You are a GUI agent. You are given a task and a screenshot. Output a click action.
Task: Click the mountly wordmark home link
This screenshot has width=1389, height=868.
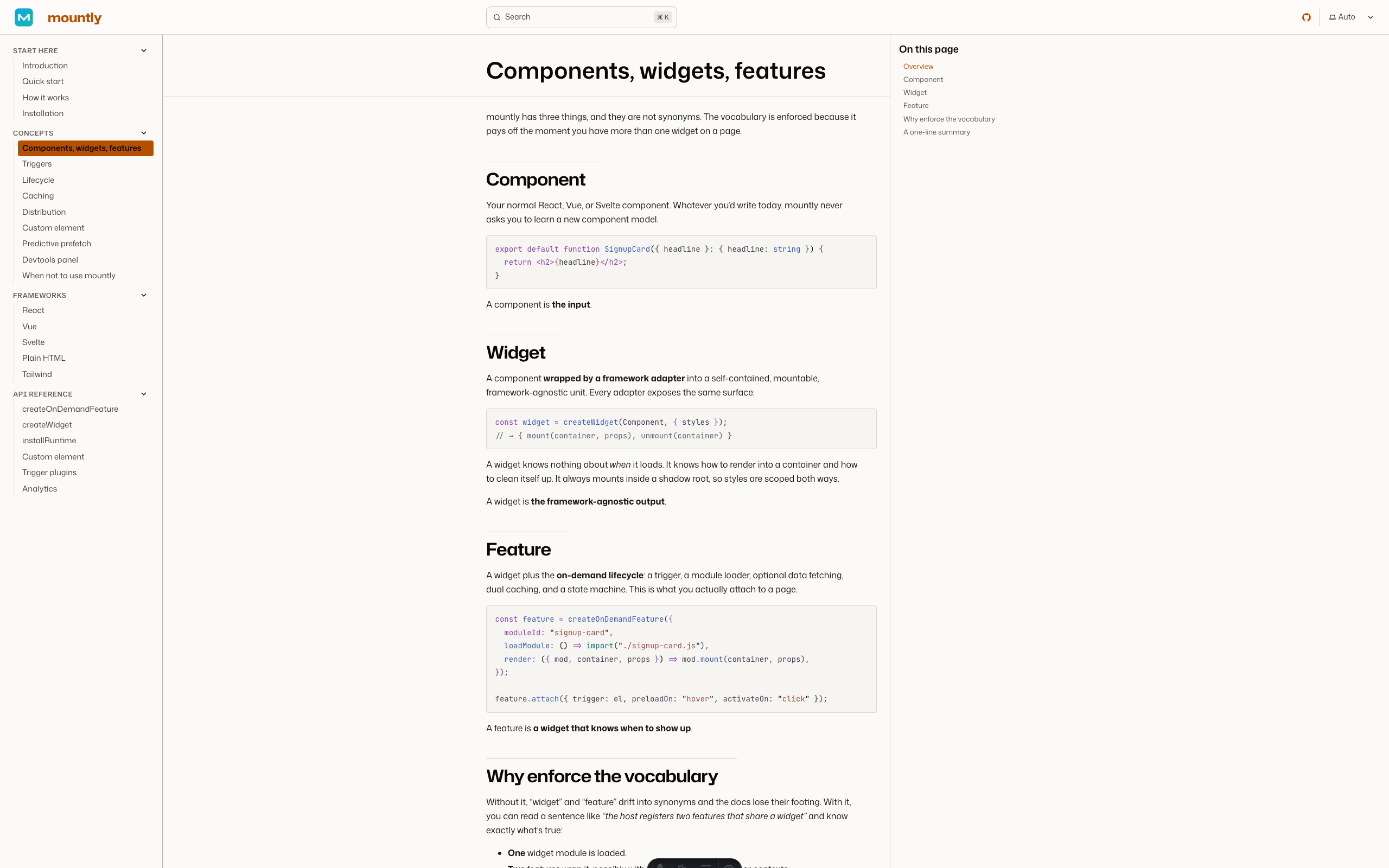click(x=75, y=18)
